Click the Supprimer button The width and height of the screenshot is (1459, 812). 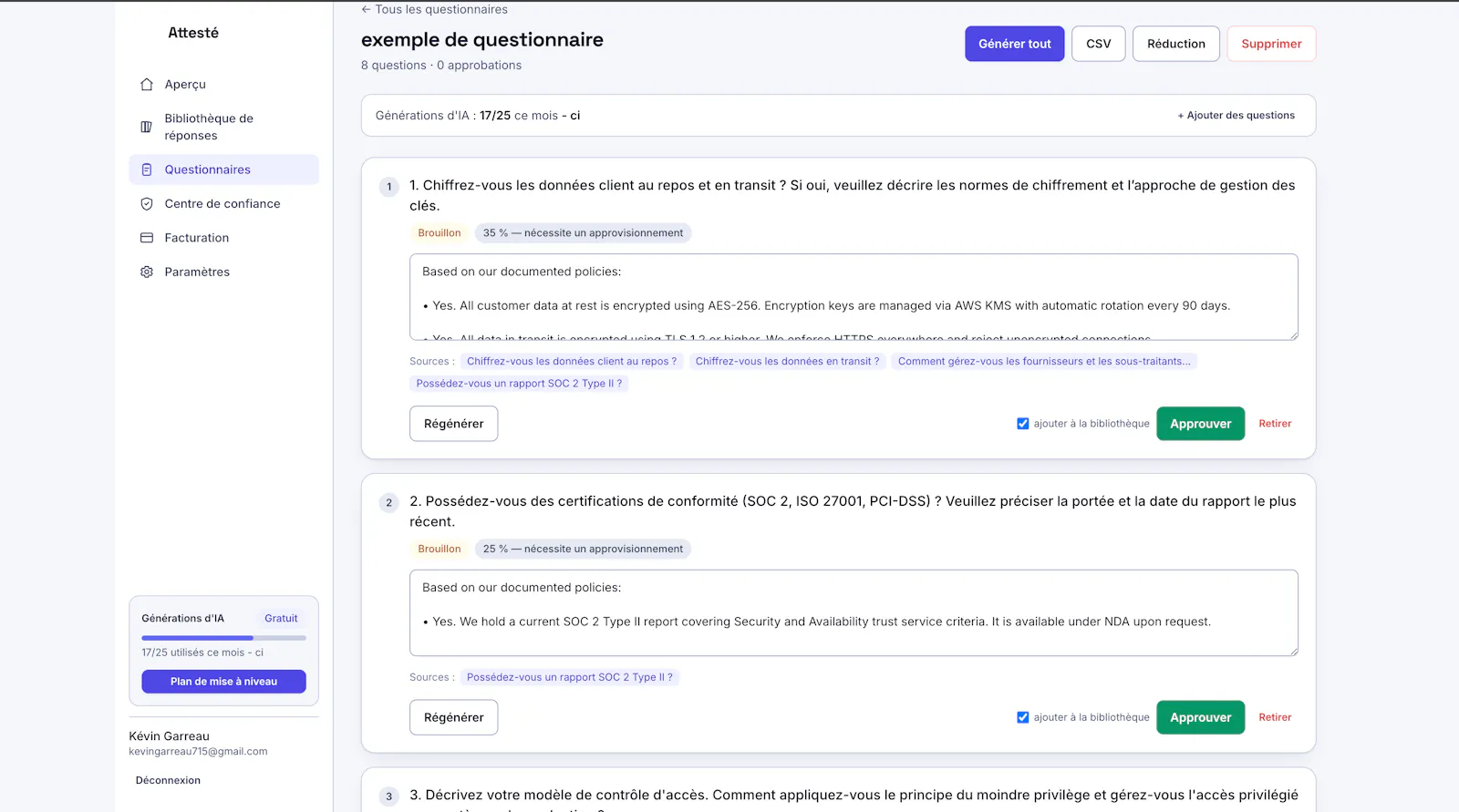click(1271, 44)
